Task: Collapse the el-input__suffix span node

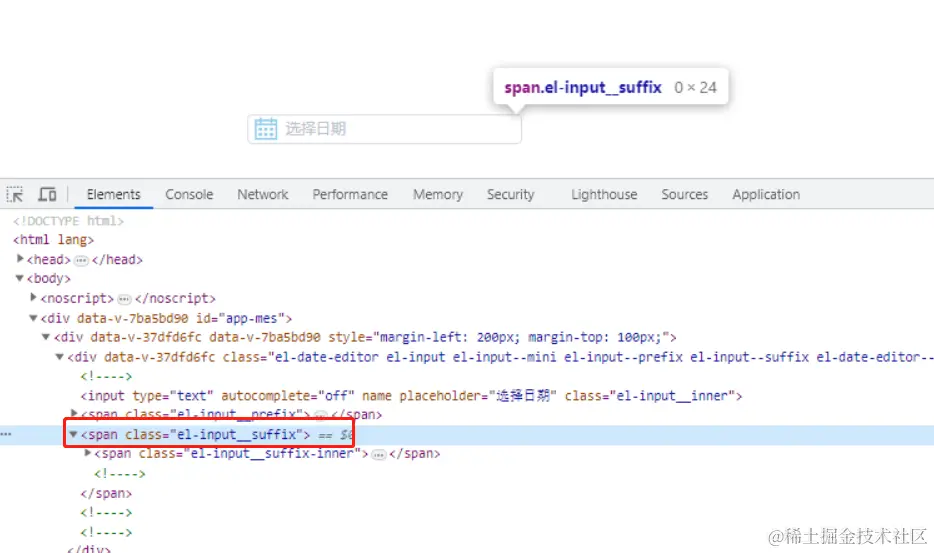Action: [73, 434]
